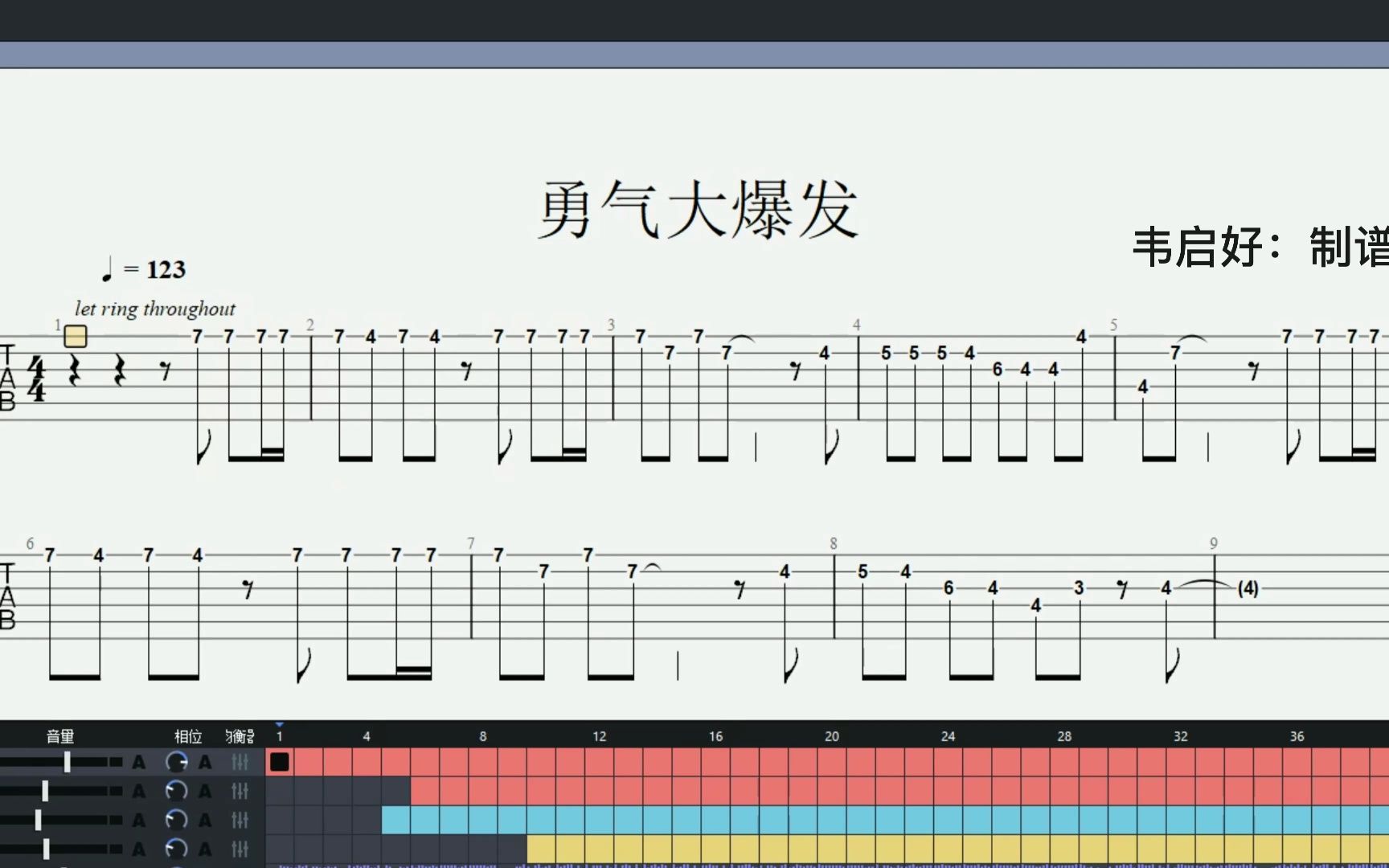Jump to bar 36 on the timeline ruler
Image resolution: width=1389 pixels, height=868 pixels.
[1297, 736]
